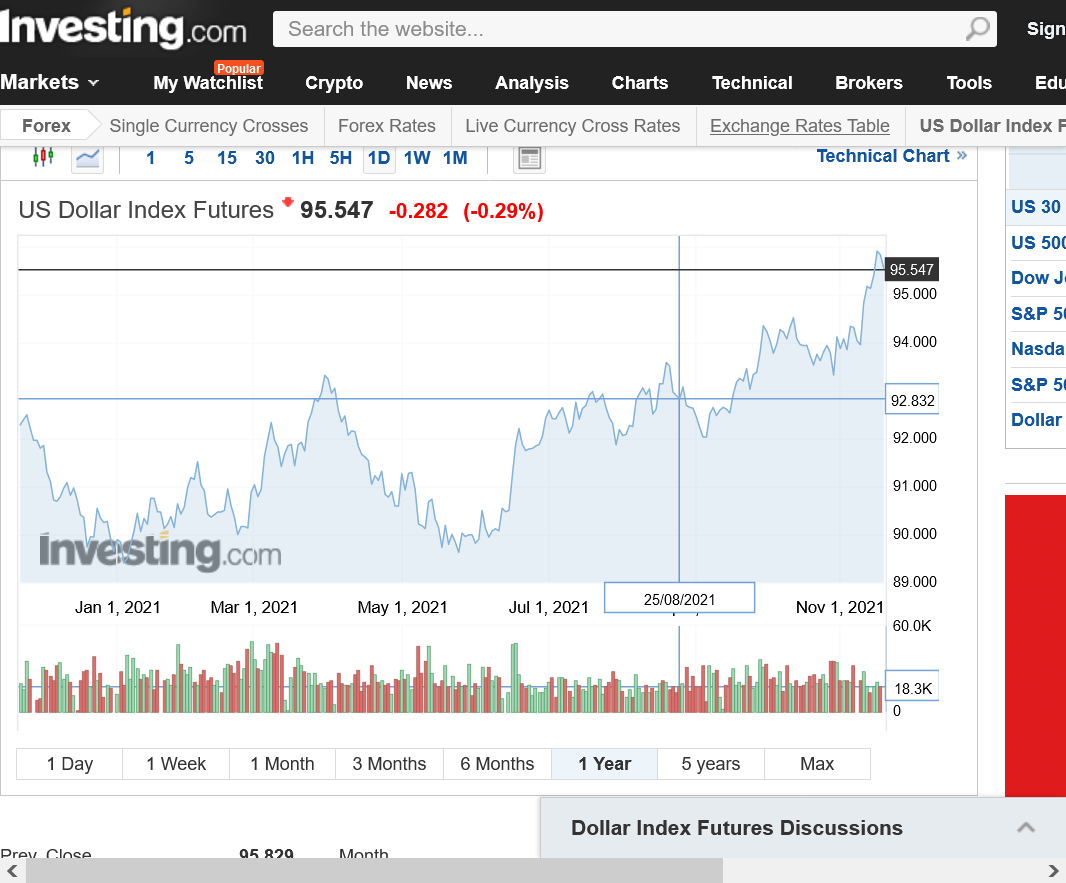Viewport: 1066px width, 883px height.
Task: Click the right scrollbar arrow
Action: tap(1053, 870)
